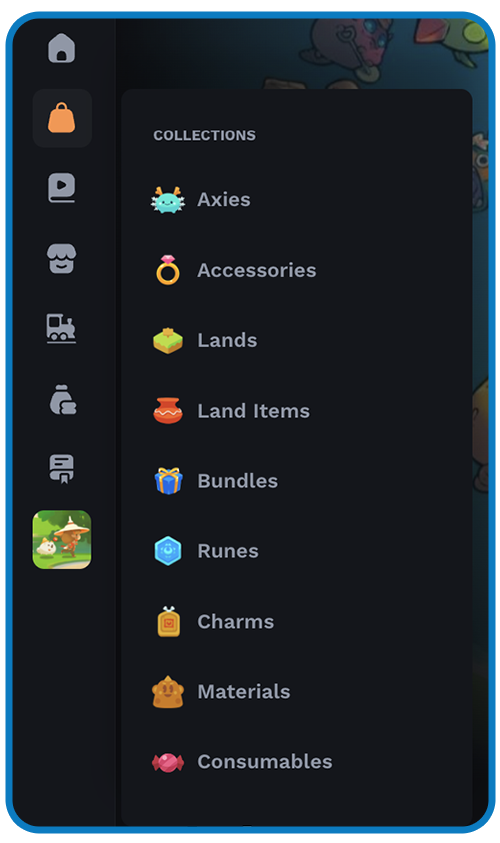Open the video book guide icon

(62, 188)
